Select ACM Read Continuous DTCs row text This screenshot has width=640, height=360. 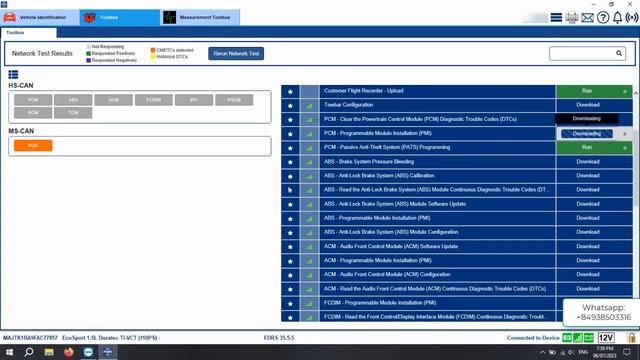[x=435, y=289]
